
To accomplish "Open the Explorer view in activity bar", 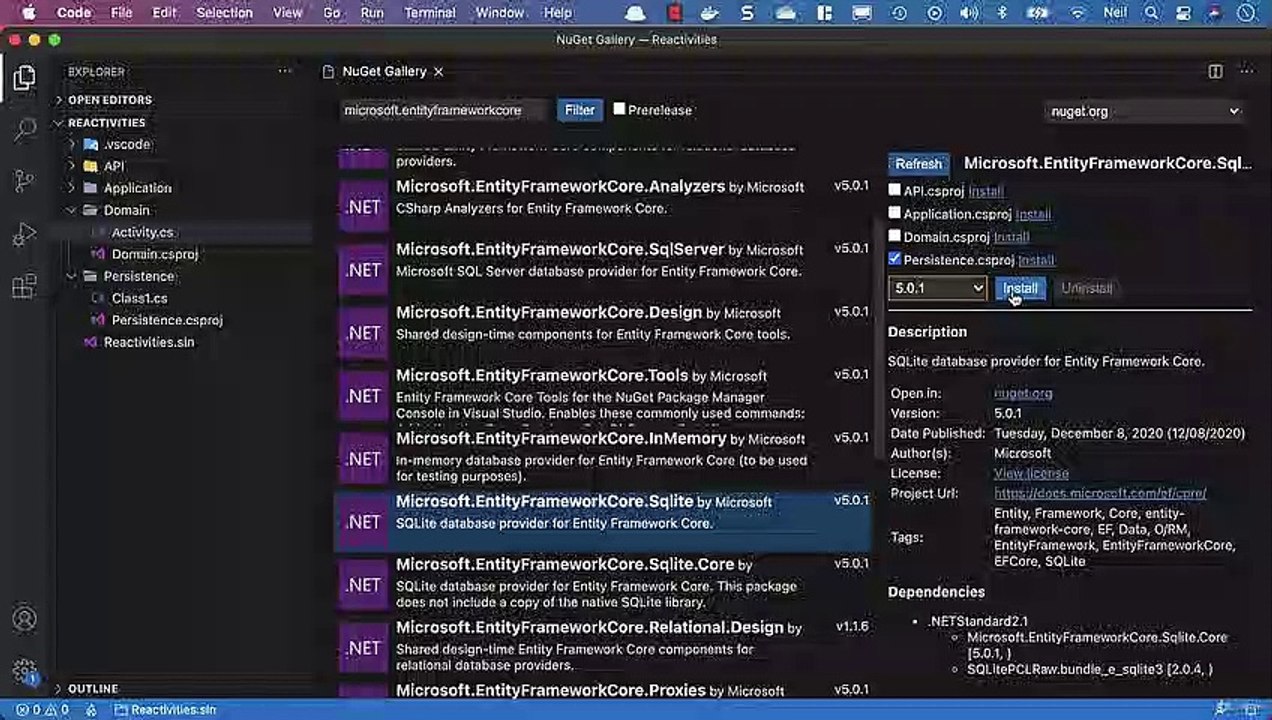I will click(x=24, y=78).
